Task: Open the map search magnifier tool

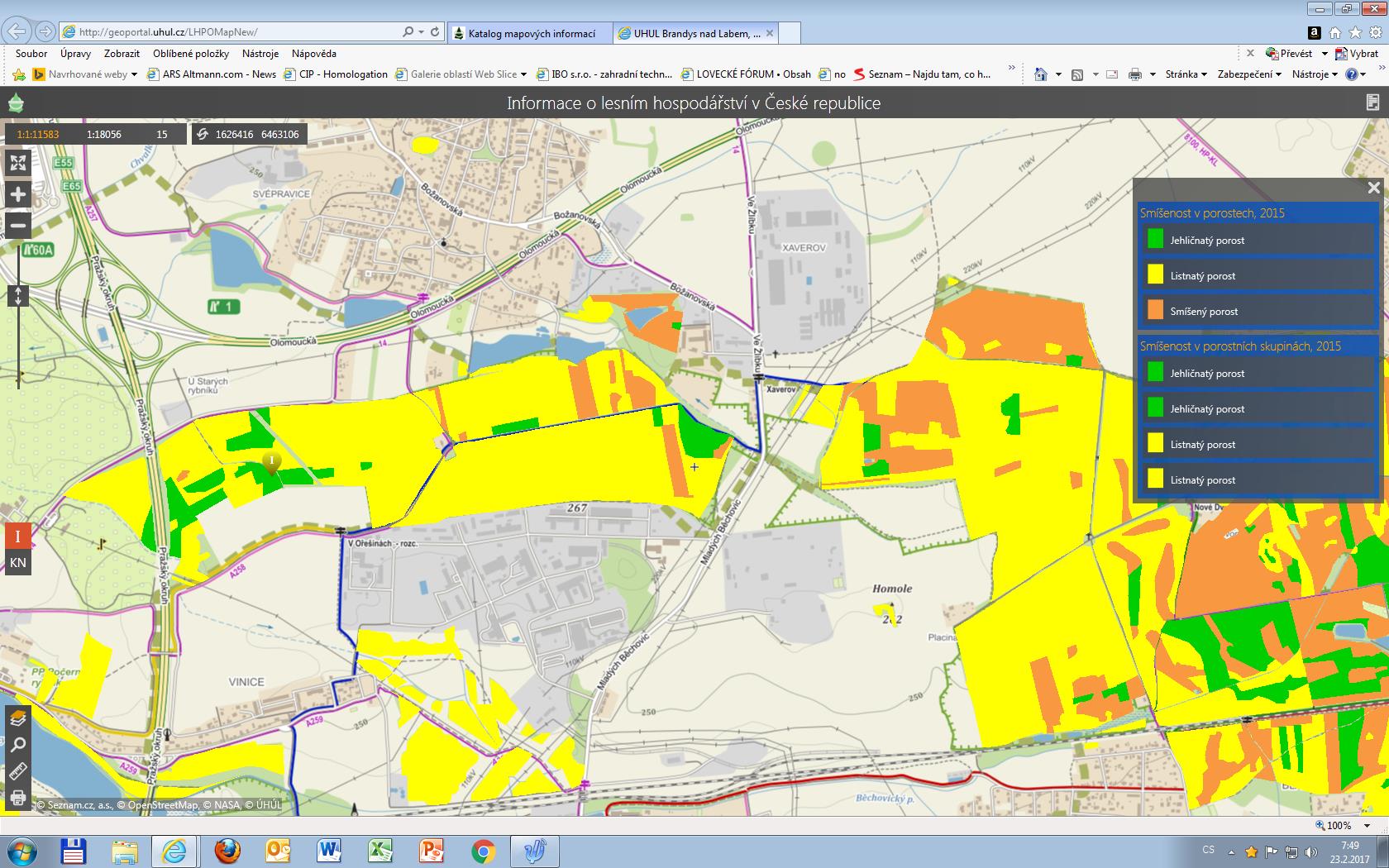Action: tap(17, 745)
